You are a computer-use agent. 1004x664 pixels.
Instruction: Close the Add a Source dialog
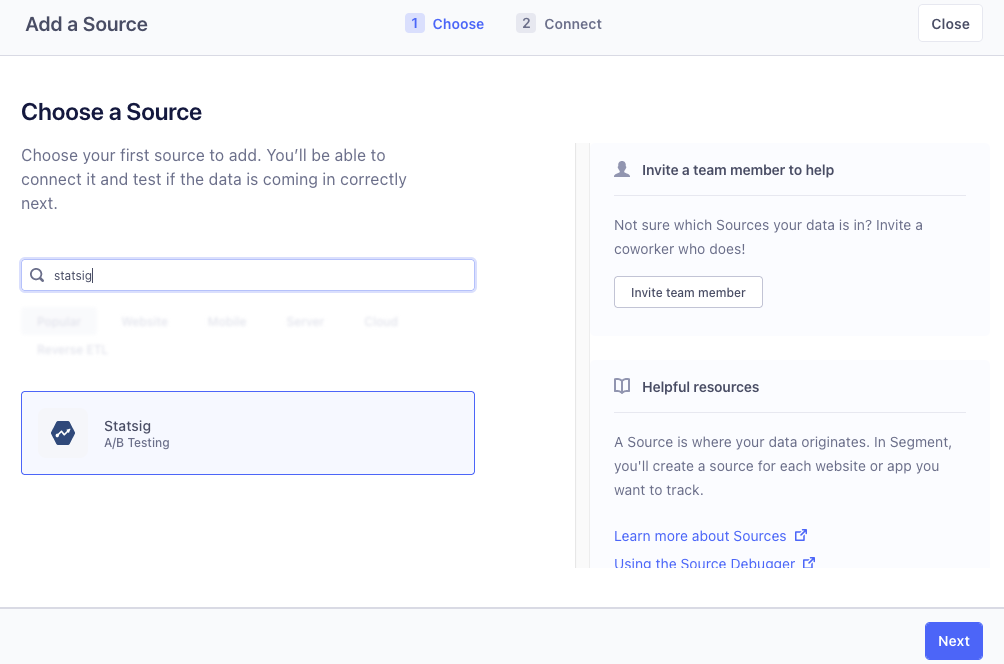pyautogui.click(x=949, y=22)
